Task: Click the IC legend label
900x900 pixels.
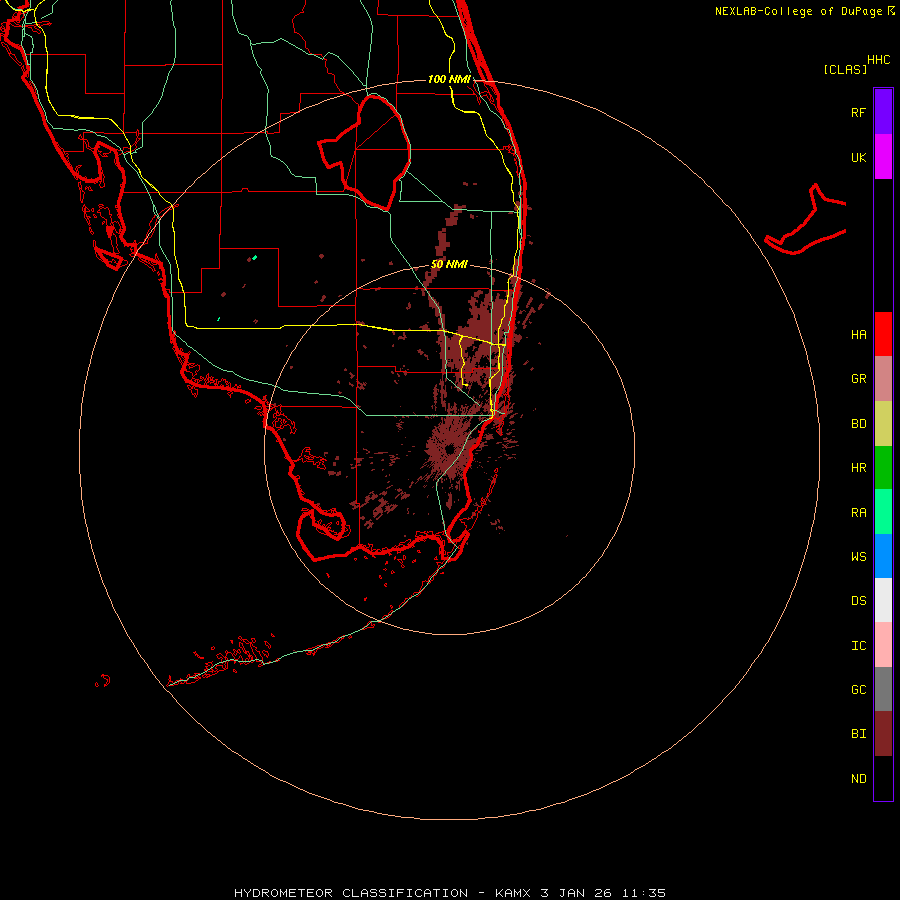Action: coord(858,646)
